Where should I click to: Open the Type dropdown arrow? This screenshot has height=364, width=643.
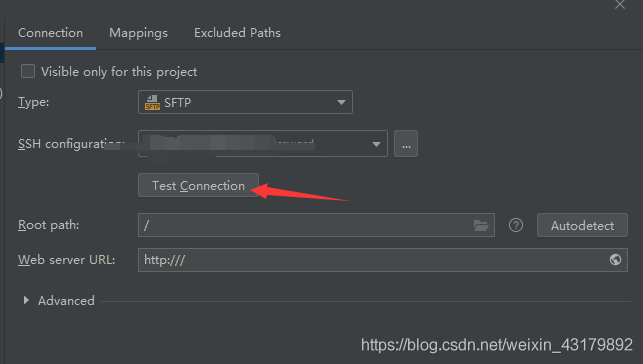click(x=341, y=102)
